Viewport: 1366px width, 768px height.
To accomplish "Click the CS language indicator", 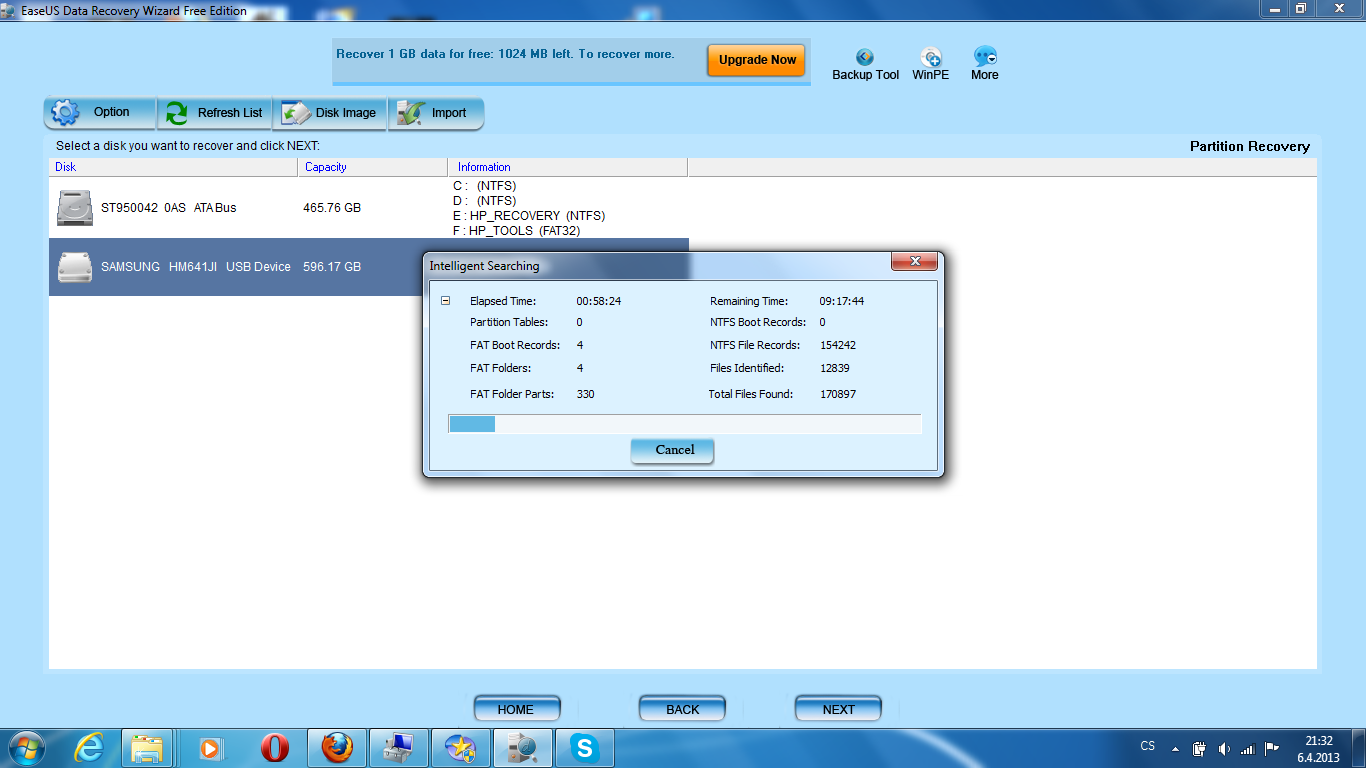I will (x=1148, y=747).
